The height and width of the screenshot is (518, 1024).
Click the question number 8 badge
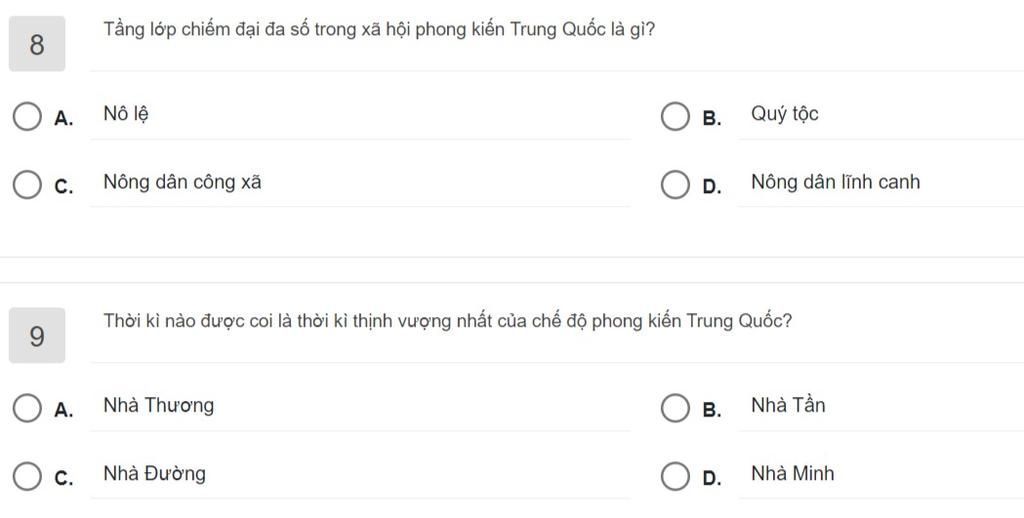pos(37,44)
